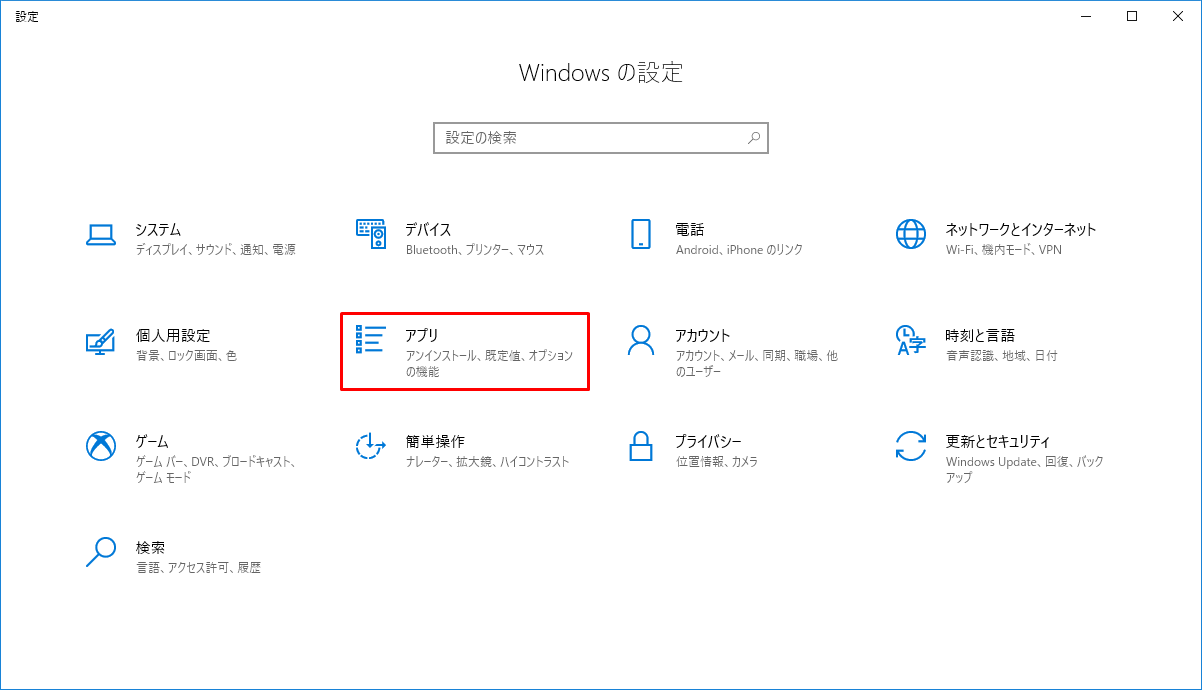Screen dimensions: 1202x690
Task: Select the プライバシー heading
Action: point(708,441)
